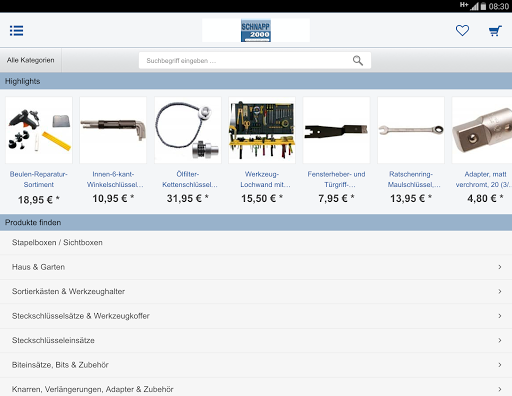Image resolution: width=512 pixels, height=396 pixels.
Task: Expand Steckschlüsseleinsätze category chevron
Action: [500, 340]
